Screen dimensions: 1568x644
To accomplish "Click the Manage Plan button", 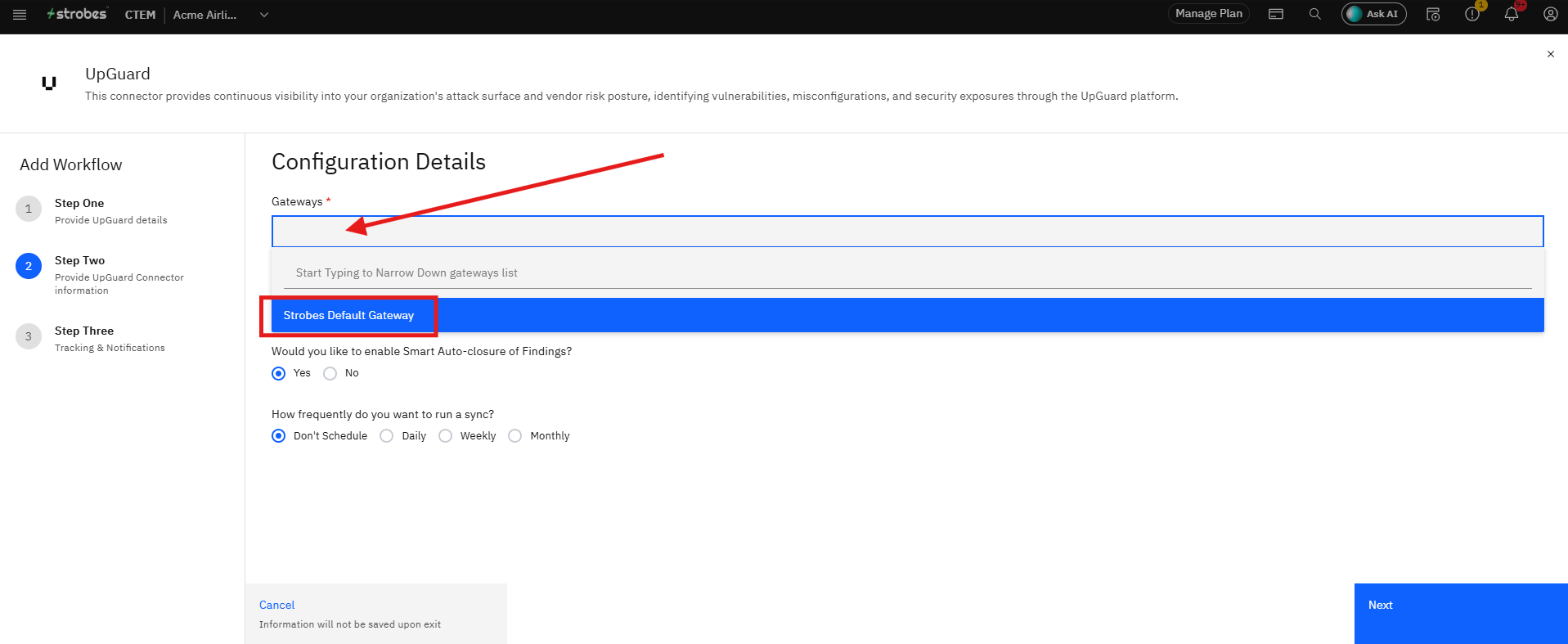I will 1209,14.
